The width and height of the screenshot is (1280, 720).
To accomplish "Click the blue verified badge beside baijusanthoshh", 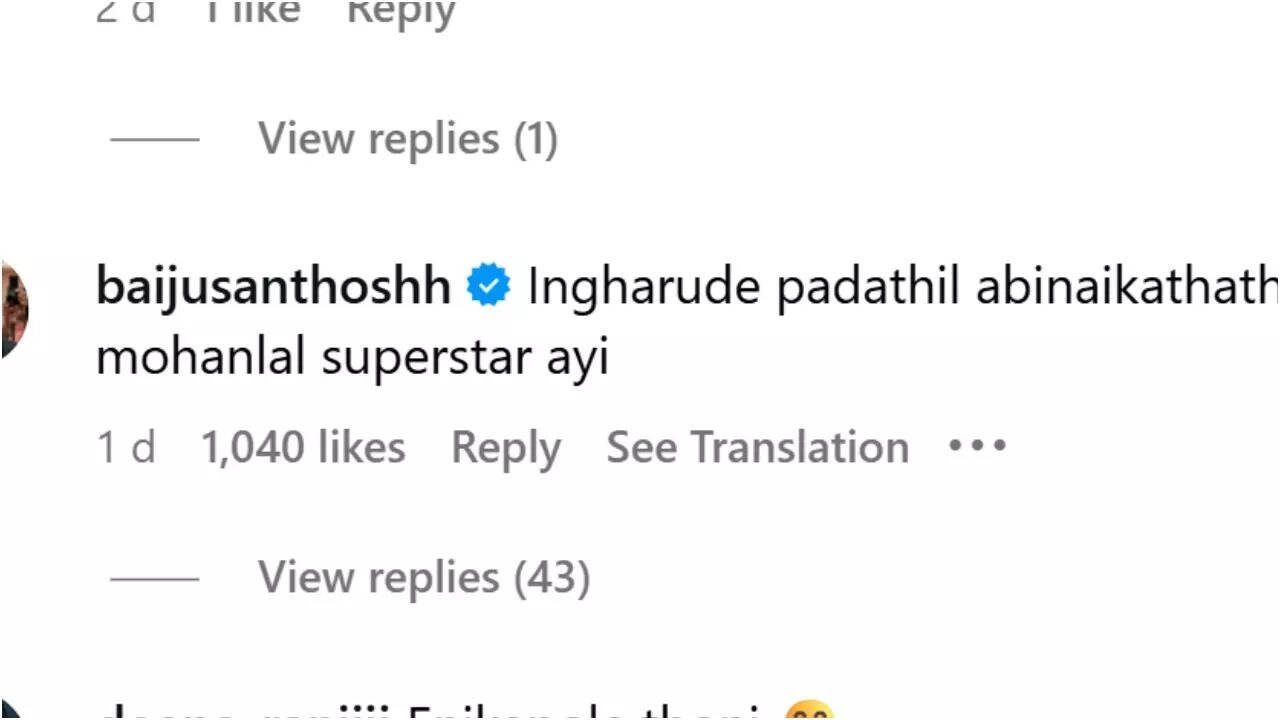I will click(489, 287).
